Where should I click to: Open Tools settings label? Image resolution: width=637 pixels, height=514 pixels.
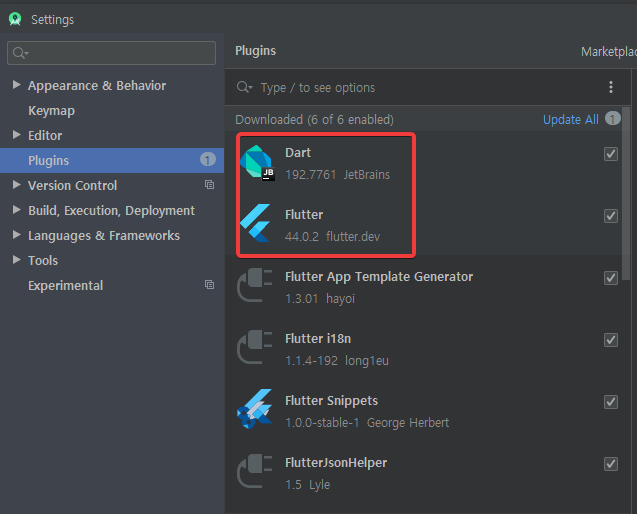43,260
